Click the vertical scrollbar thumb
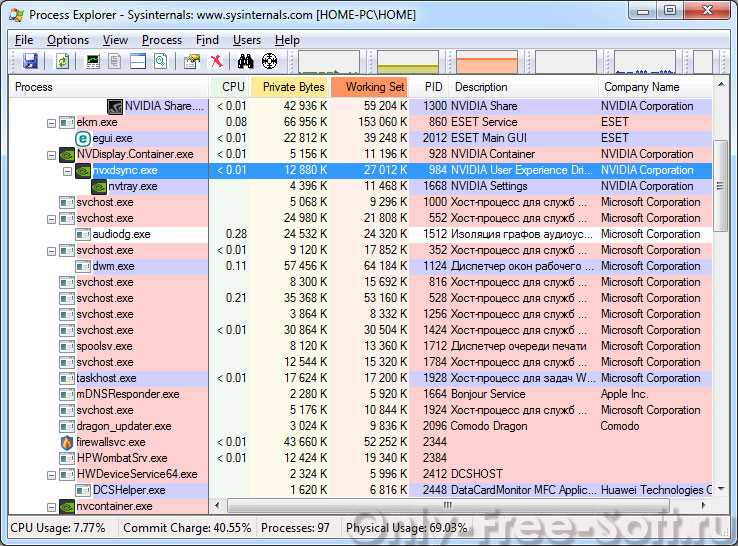 (720, 185)
